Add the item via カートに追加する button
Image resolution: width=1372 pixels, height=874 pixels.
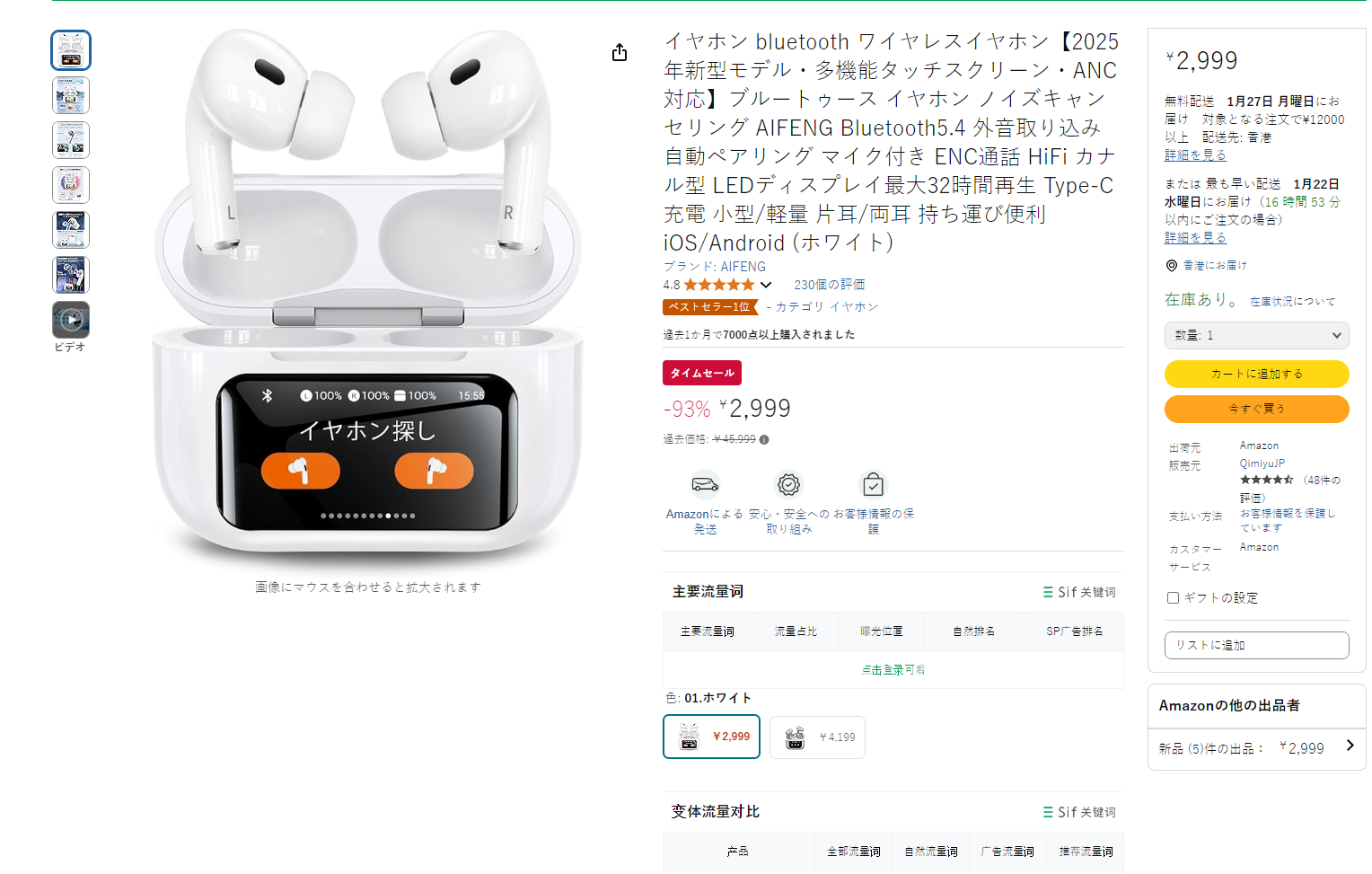[x=1256, y=374]
